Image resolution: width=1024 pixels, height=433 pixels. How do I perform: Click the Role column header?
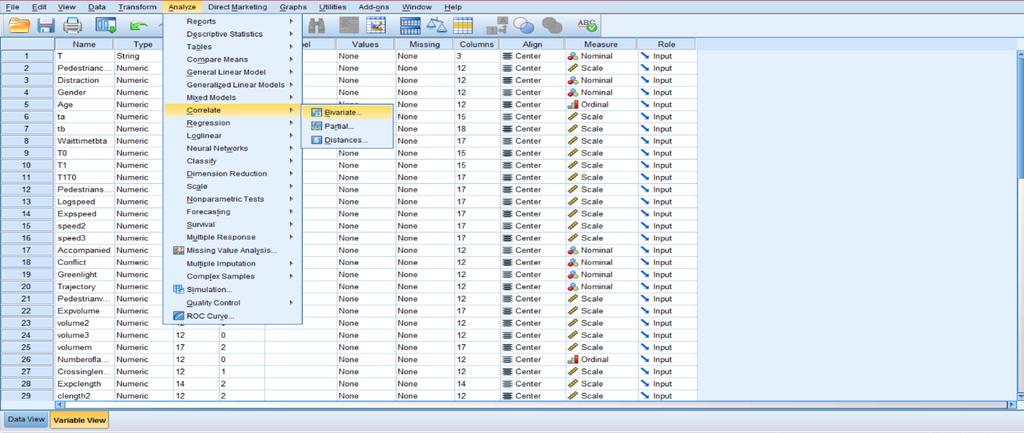667,44
